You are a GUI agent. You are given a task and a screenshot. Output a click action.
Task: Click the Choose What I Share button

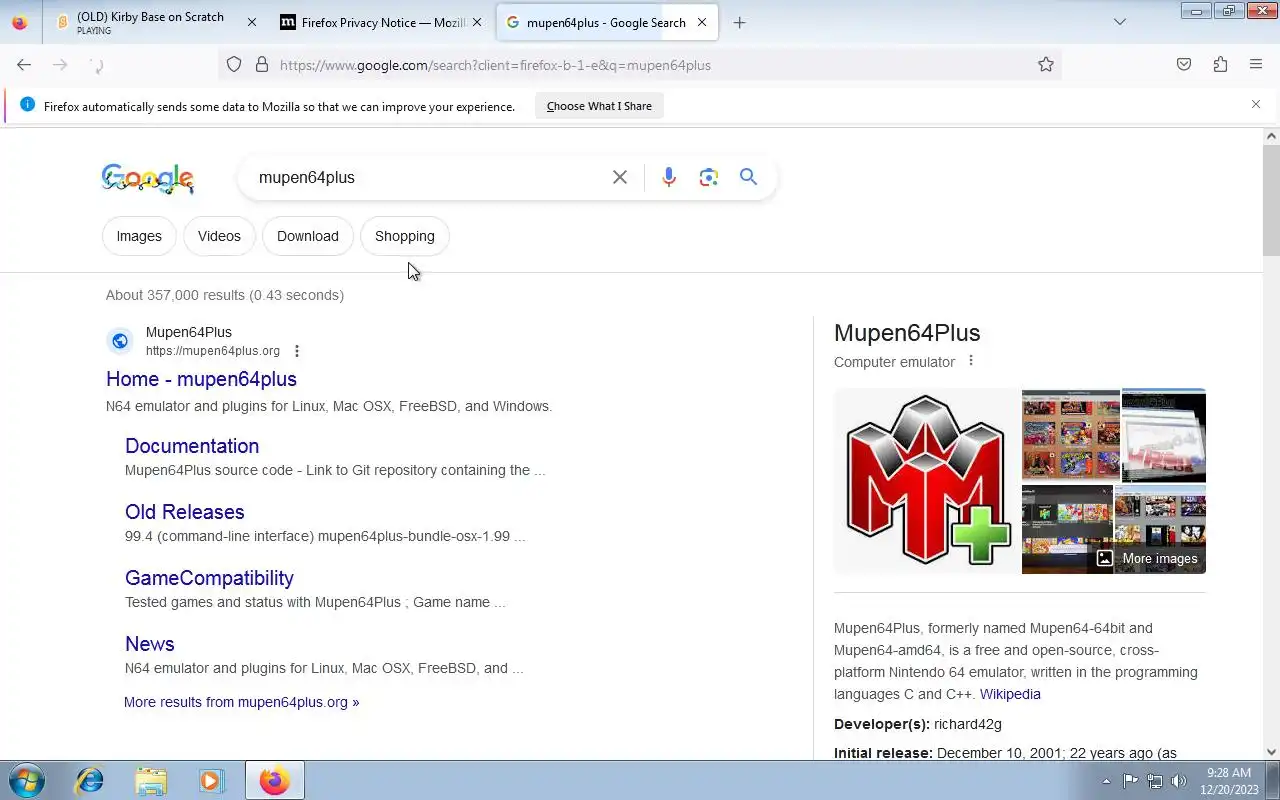point(599,106)
